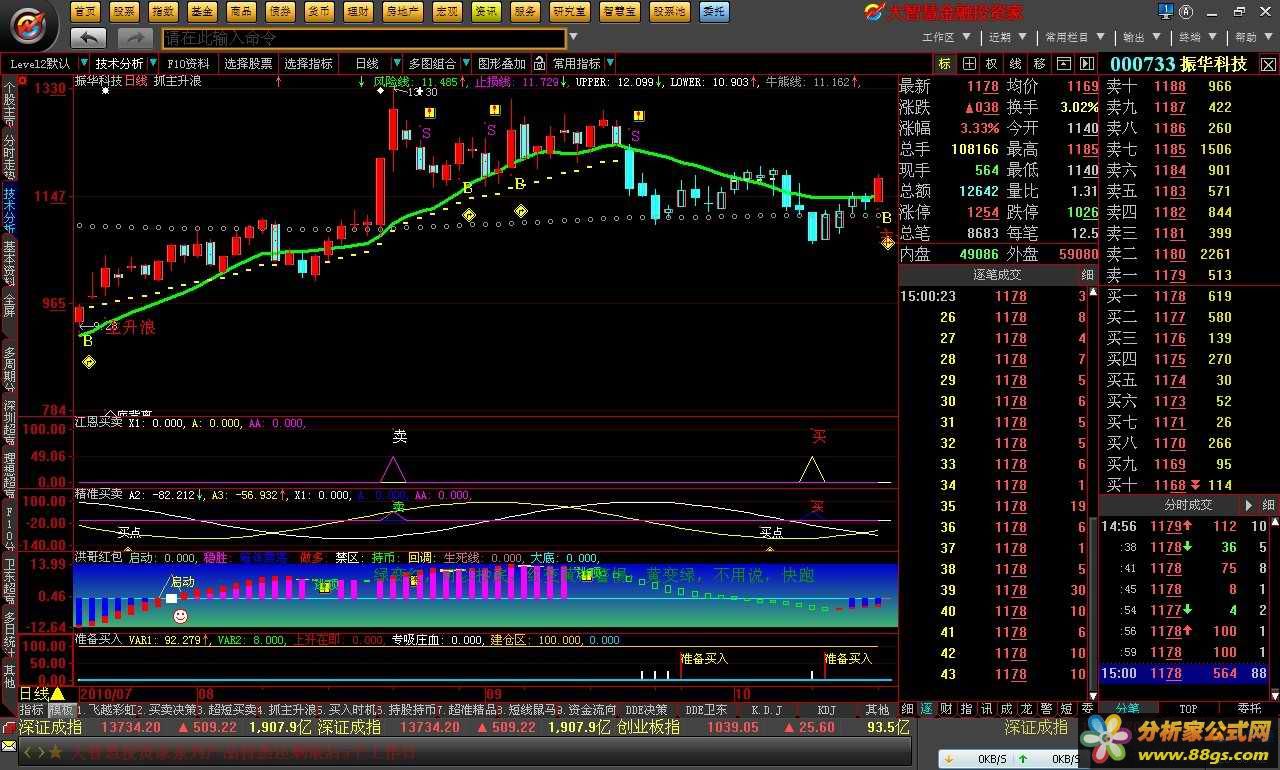The width and height of the screenshot is (1280, 770).
Task: Click the F10资料 button
Action: pyautogui.click(x=189, y=63)
